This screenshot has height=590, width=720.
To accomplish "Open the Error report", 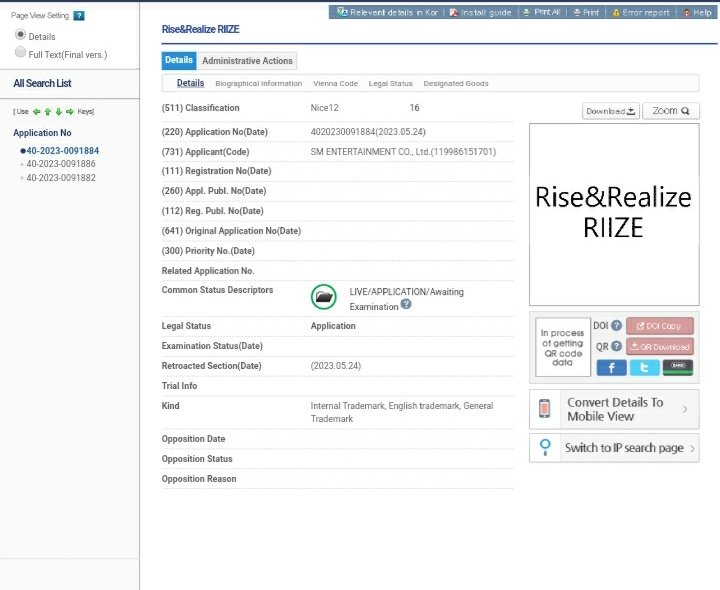I will (x=641, y=12).
